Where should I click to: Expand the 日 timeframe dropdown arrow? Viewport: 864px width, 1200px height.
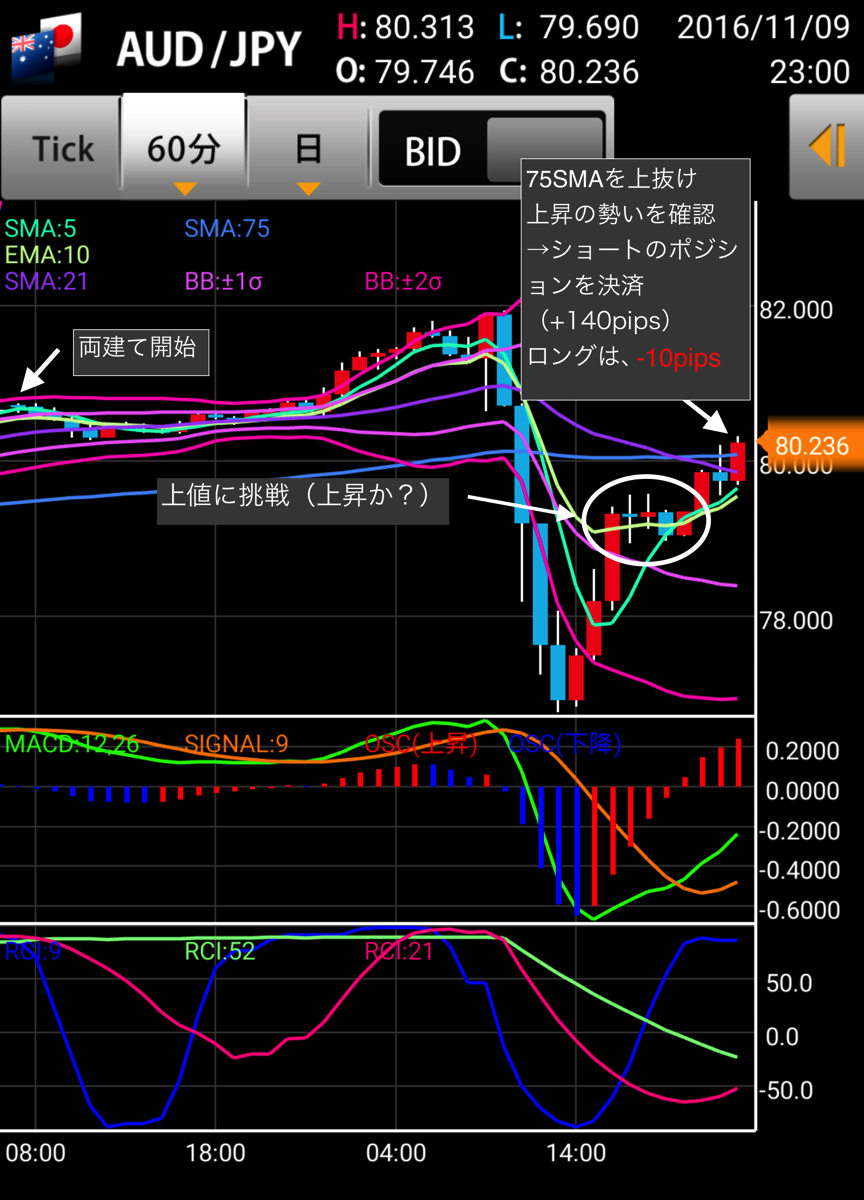(308, 188)
